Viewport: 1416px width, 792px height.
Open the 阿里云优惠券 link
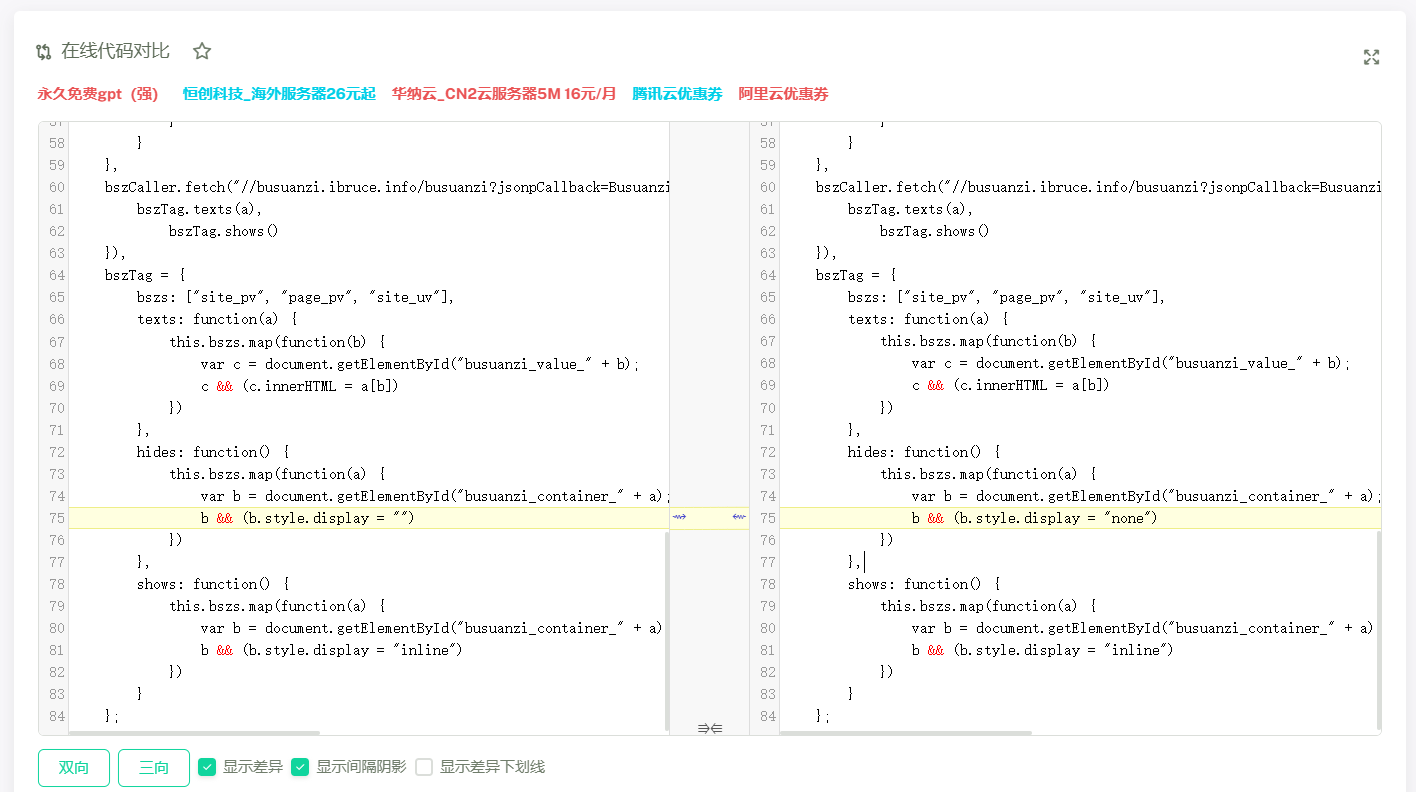point(783,94)
